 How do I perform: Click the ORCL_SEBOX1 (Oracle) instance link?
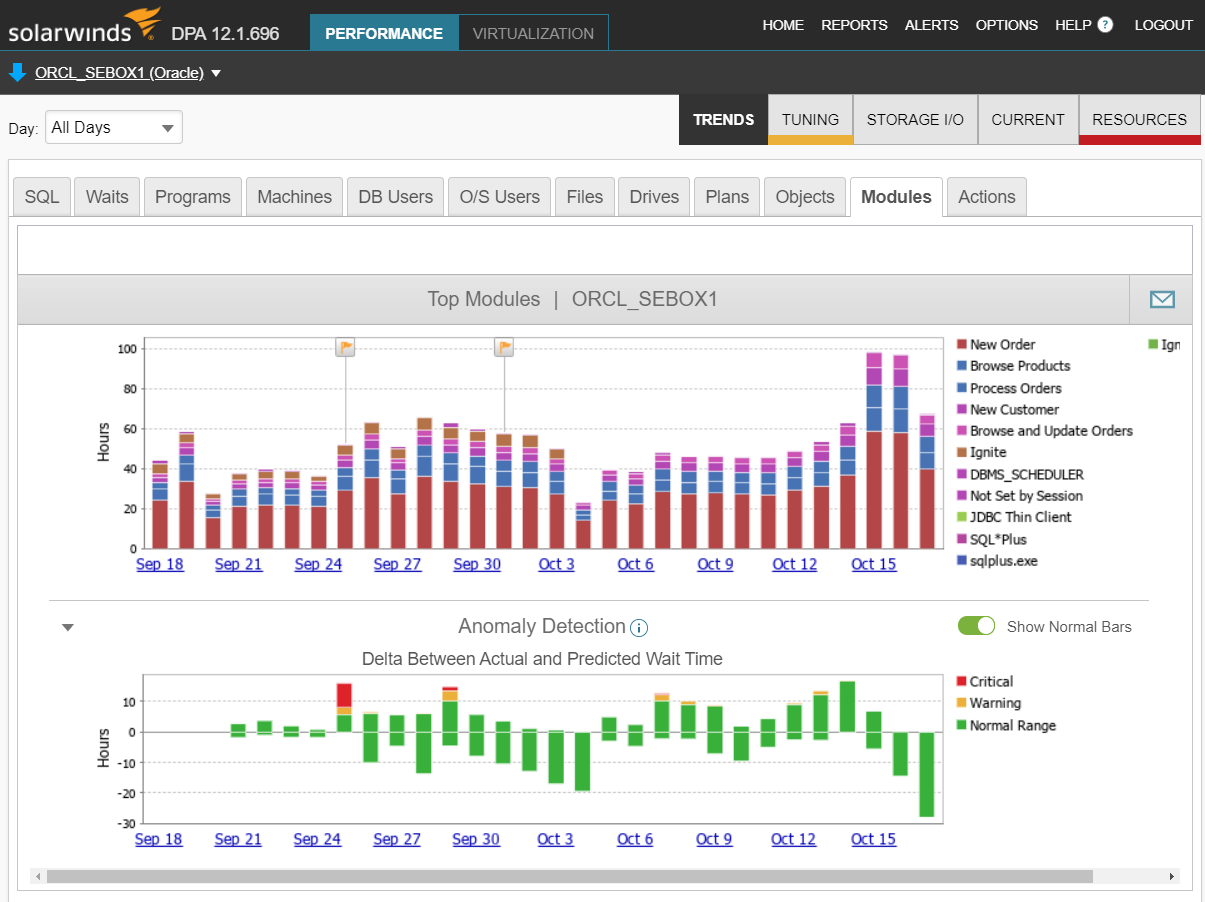click(119, 73)
